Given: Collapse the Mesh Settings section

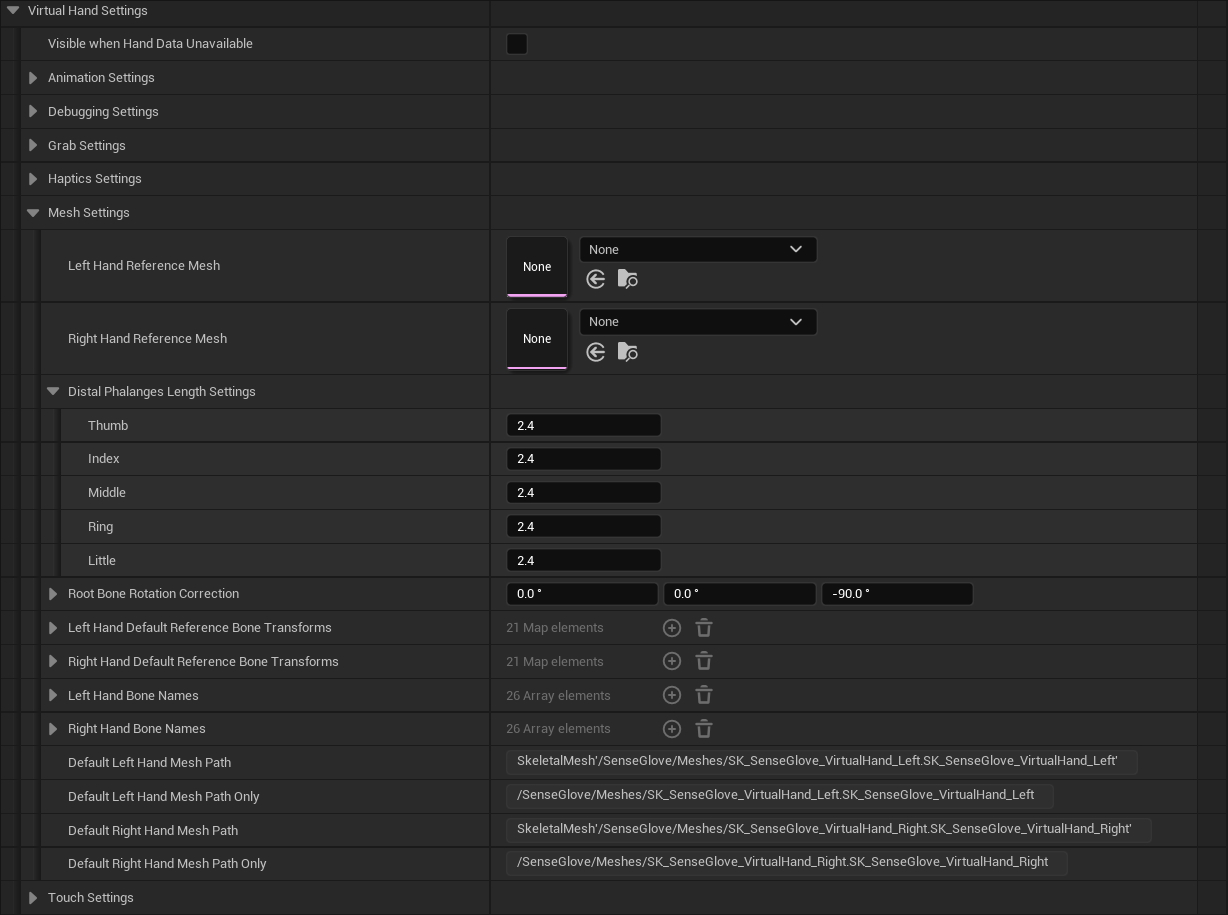Looking at the screenshot, I should 33,212.
